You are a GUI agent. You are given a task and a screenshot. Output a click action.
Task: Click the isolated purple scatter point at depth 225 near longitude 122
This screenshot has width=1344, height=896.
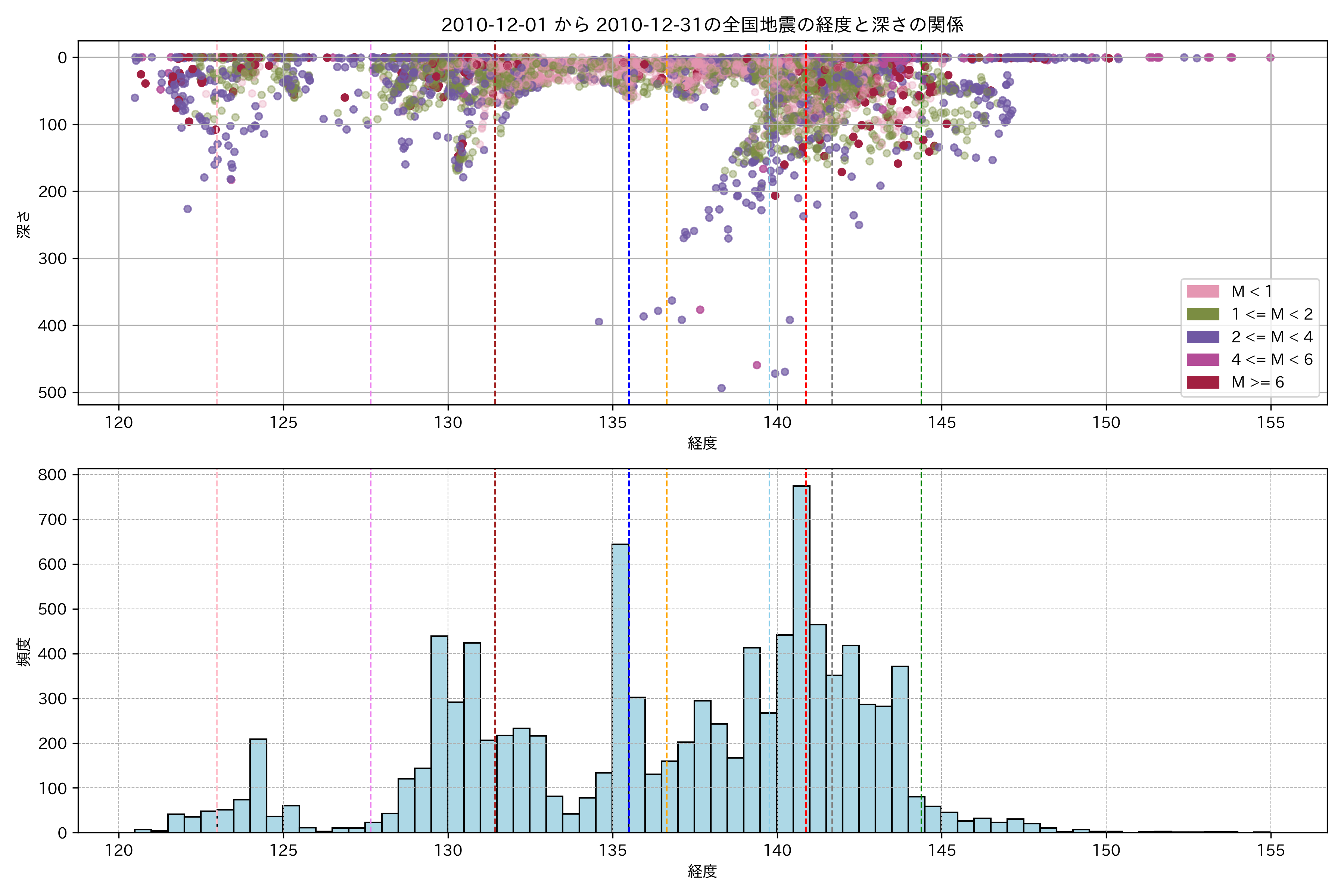(x=187, y=209)
